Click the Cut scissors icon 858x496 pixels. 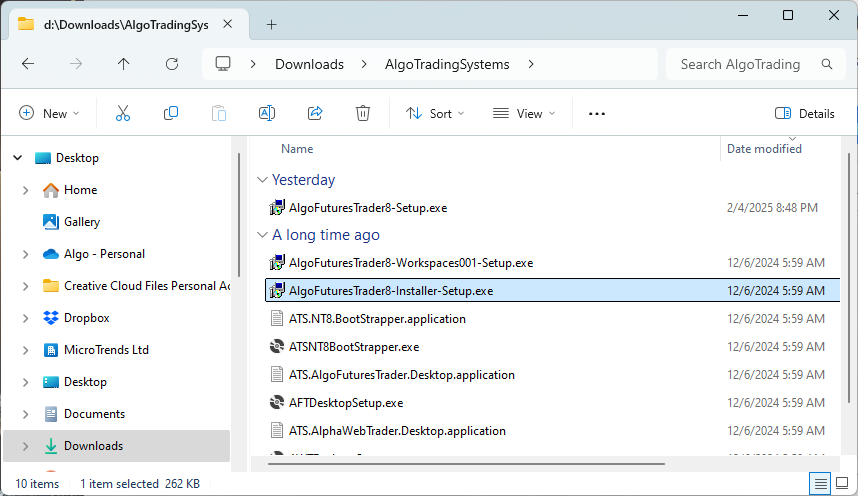pyautogui.click(x=123, y=113)
